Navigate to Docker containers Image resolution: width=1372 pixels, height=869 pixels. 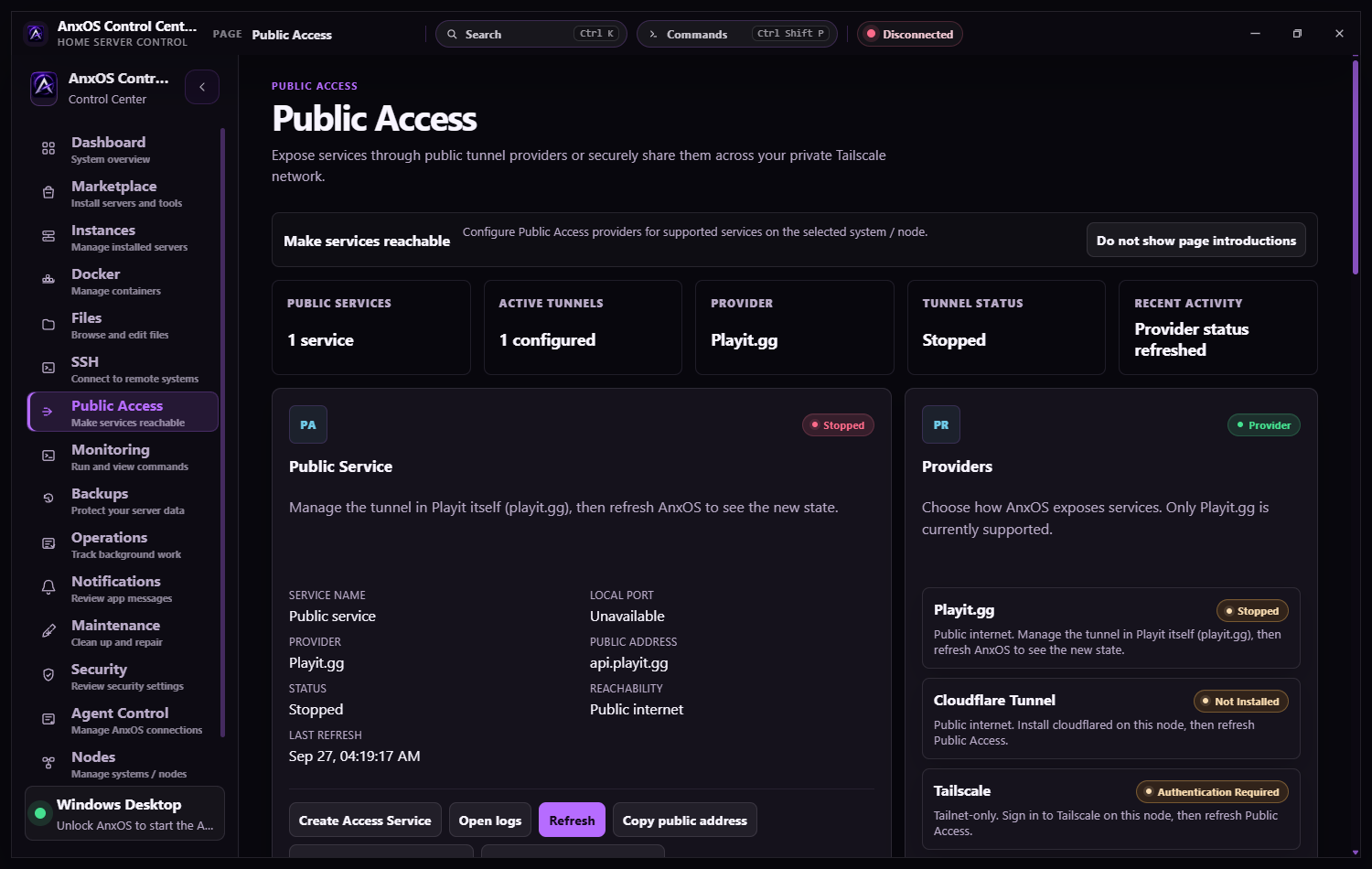point(123,281)
